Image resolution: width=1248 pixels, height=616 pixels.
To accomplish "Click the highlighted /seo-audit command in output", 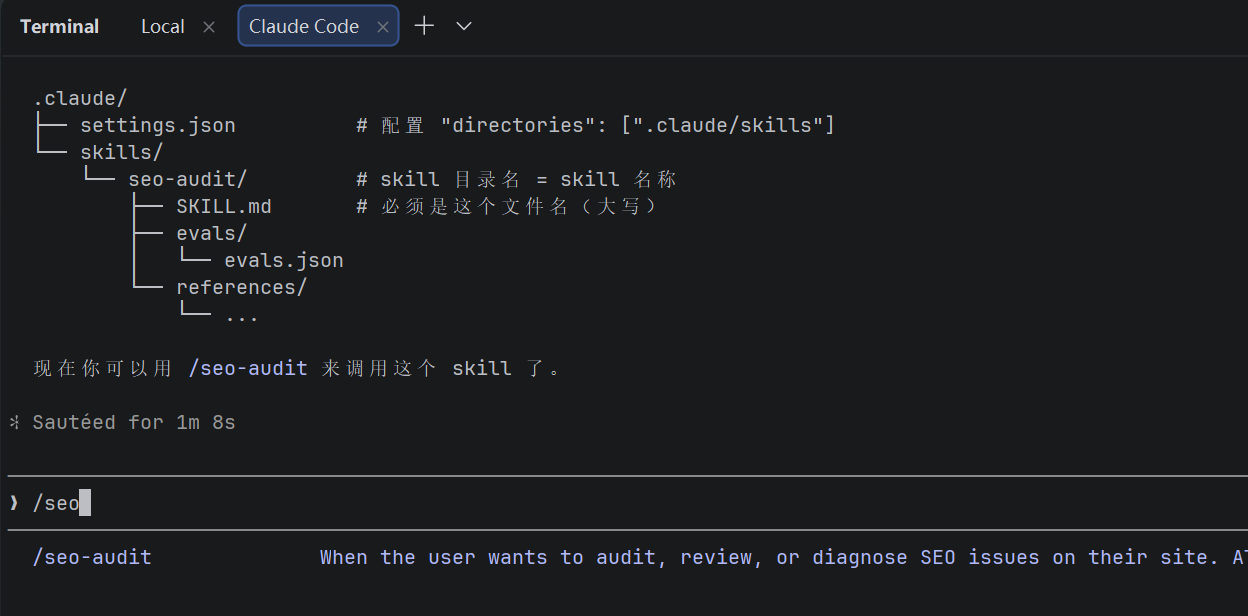I will click(248, 368).
